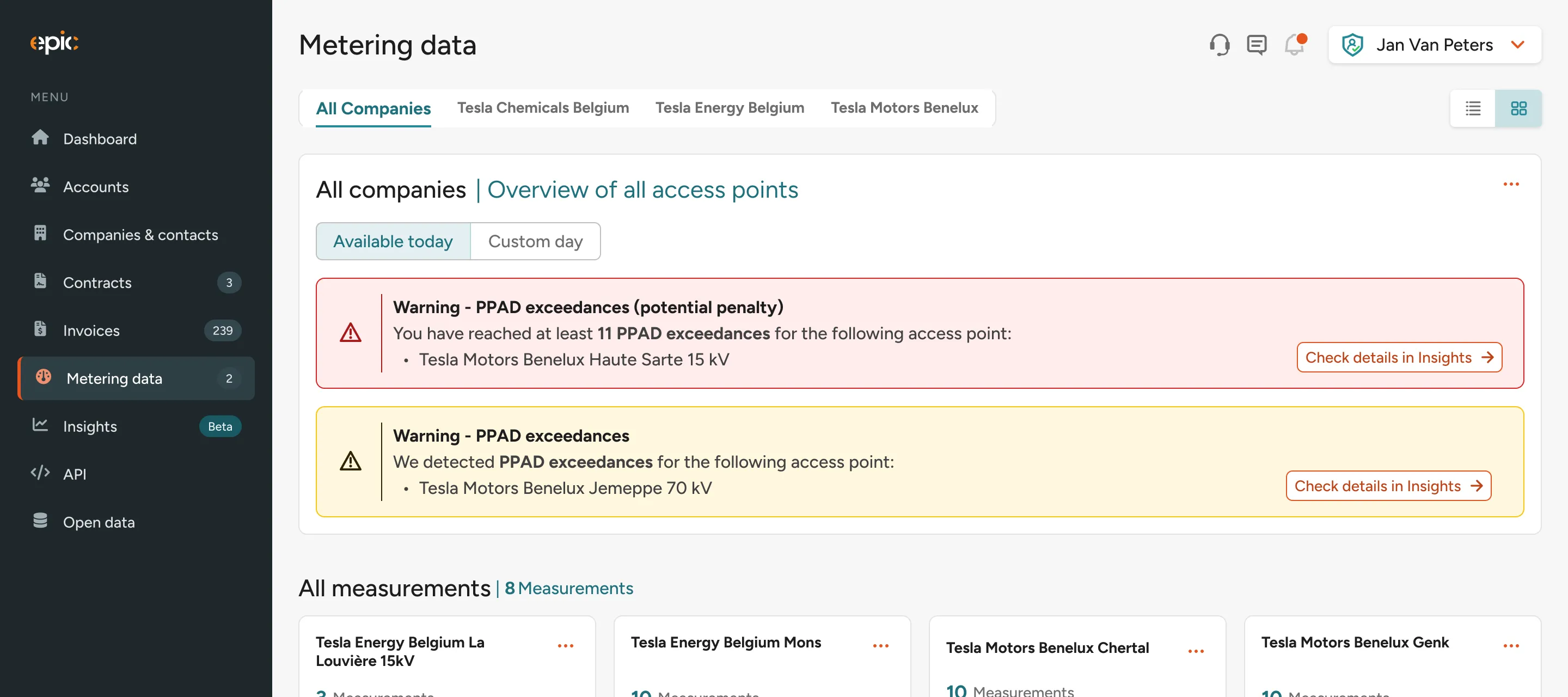Open the Metering data menu item
1568x697 pixels.
tap(136, 378)
